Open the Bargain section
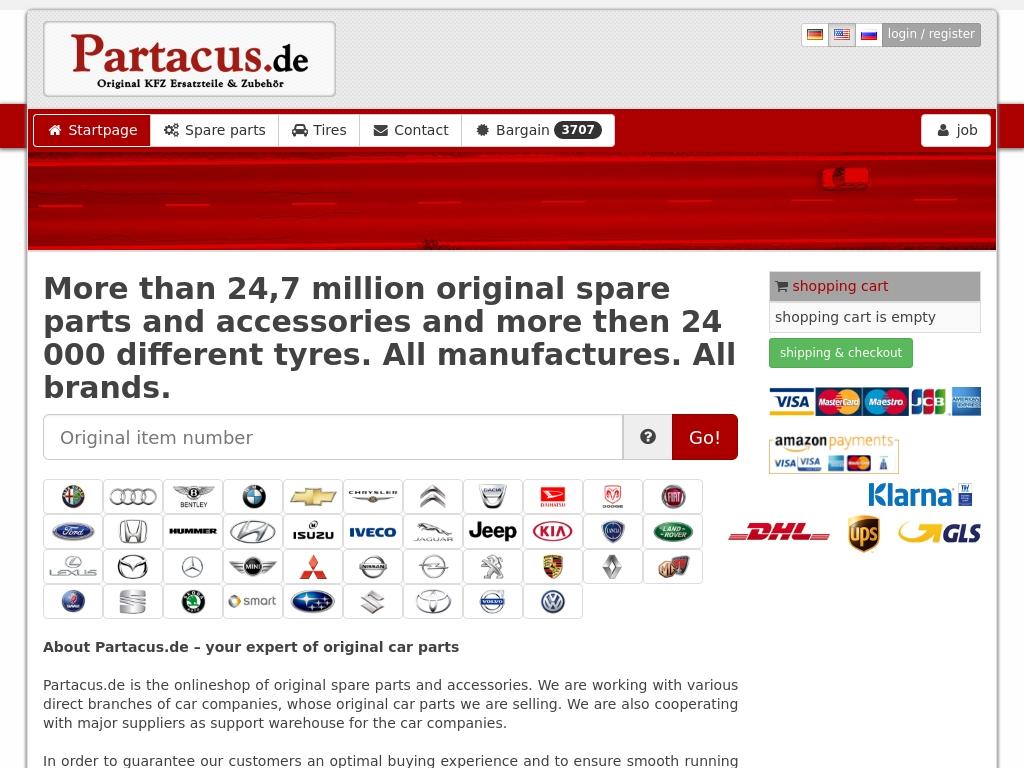1024x768 pixels. tap(538, 130)
